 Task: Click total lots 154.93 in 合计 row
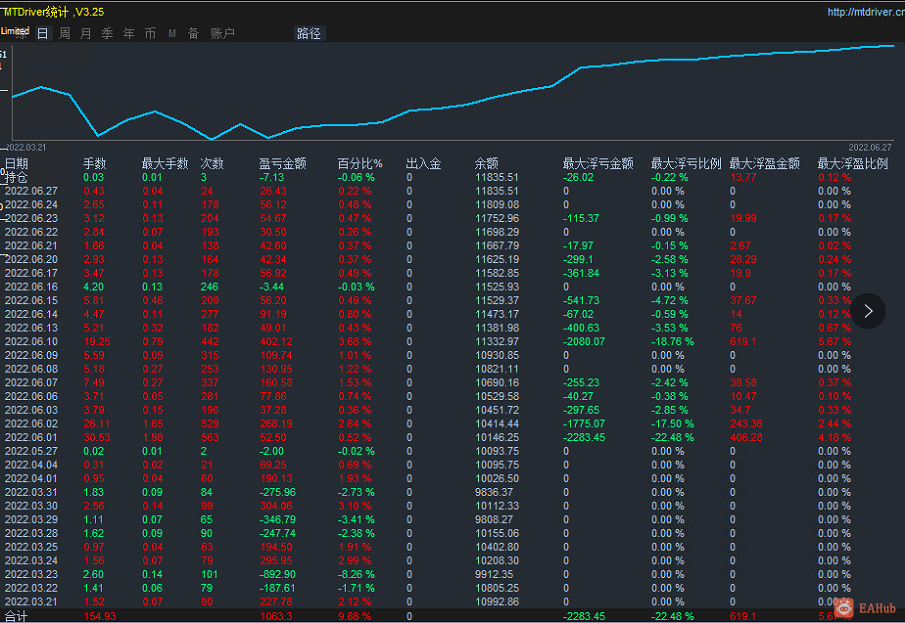pos(100,617)
